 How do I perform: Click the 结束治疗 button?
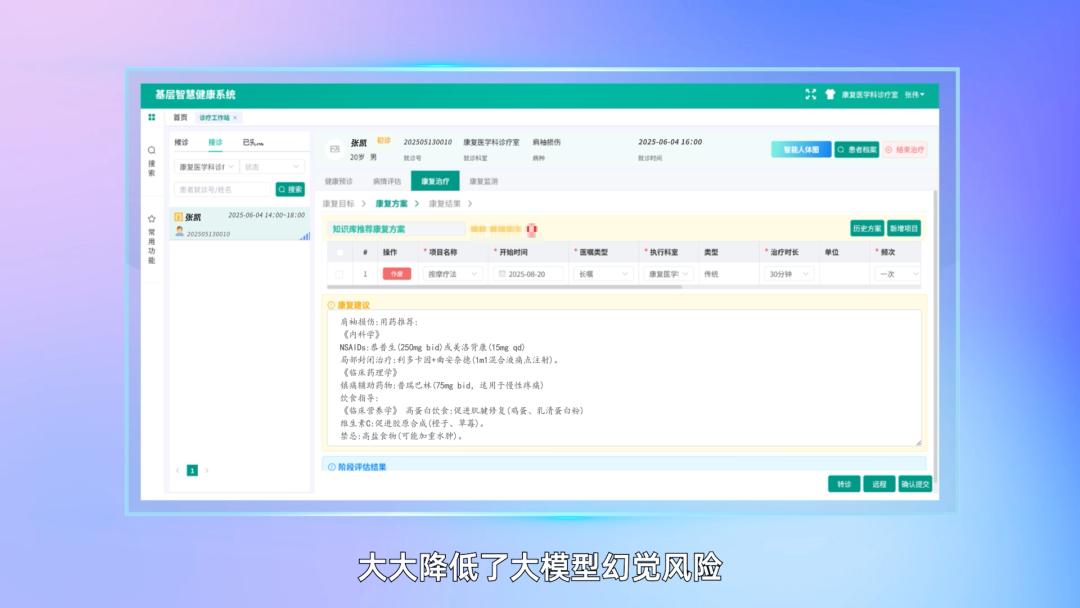[904, 149]
